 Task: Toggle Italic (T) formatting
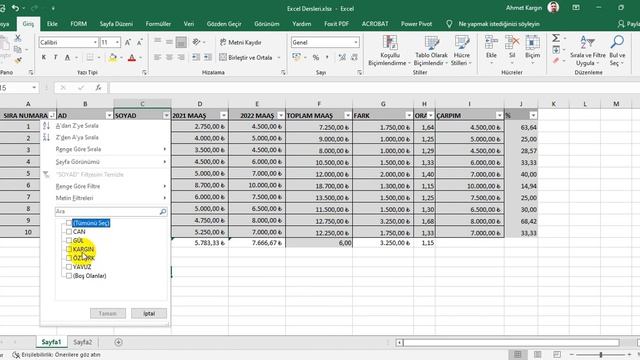tap(56, 58)
